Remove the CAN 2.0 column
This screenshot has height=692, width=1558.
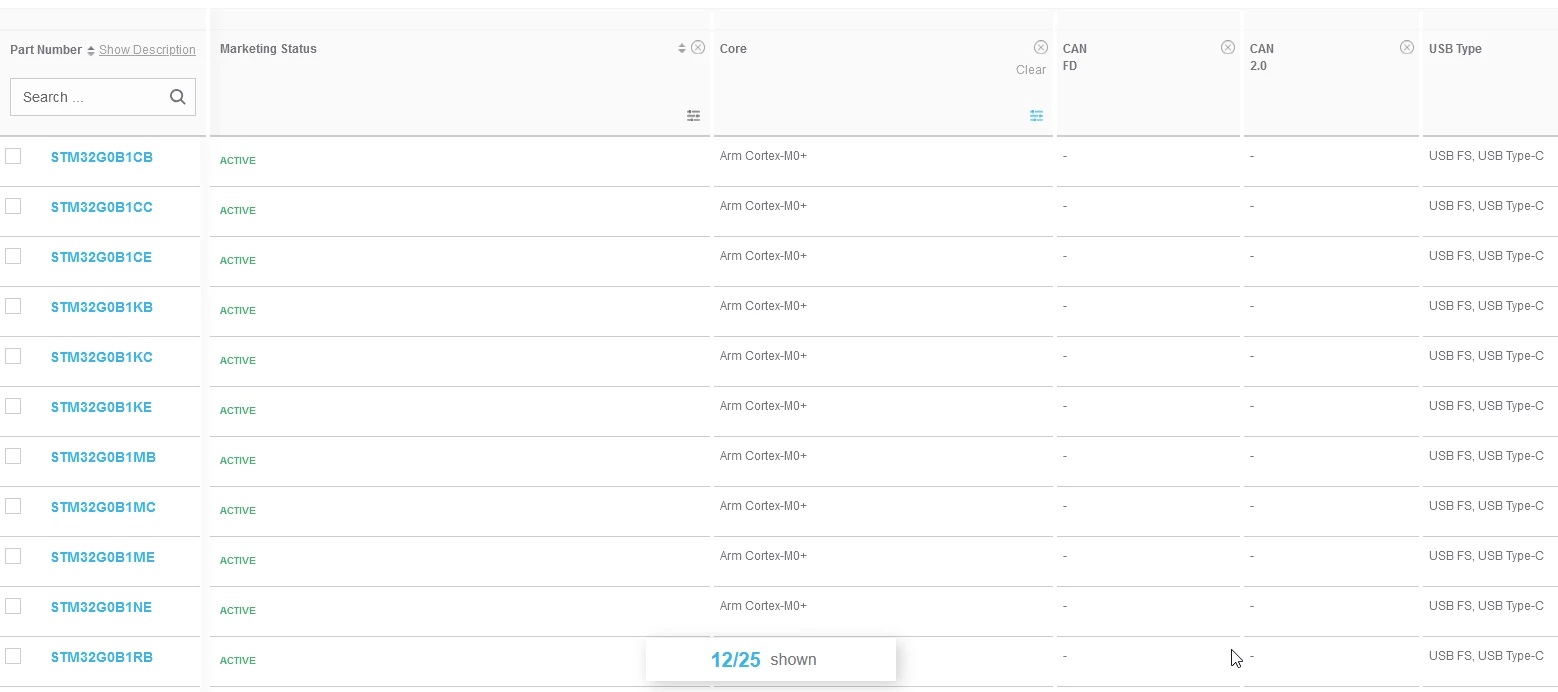[1407, 48]
